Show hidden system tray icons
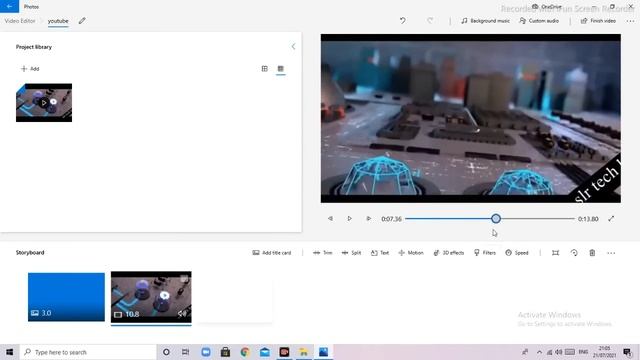This screenshot has width=640, height=360. point(539,352)
